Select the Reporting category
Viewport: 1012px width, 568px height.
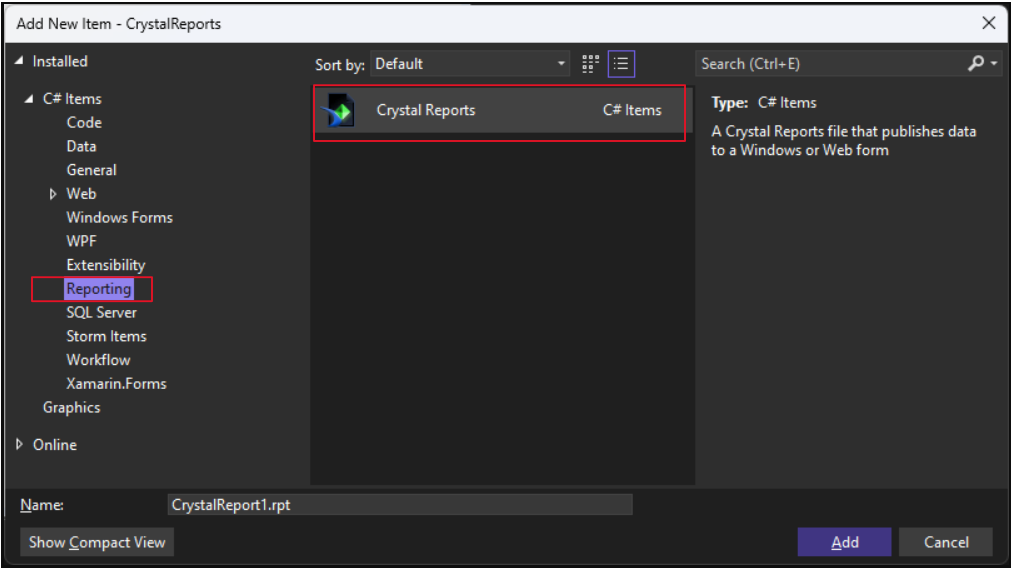point(99,289)
